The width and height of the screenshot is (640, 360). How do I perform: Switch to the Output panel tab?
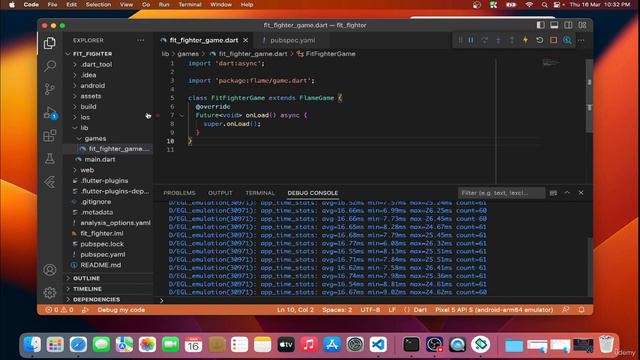point(220,193)
